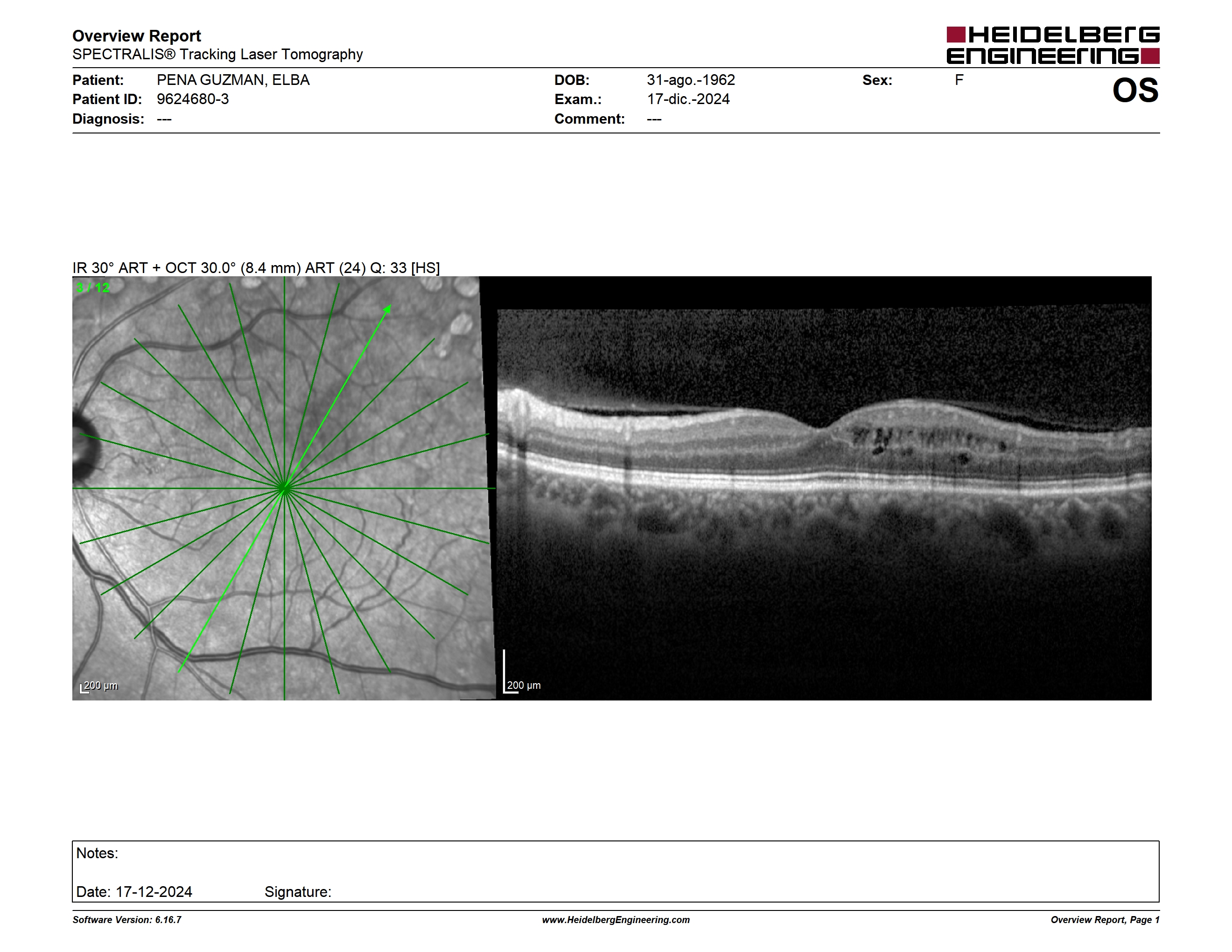Click 'SPECTRALIS® Tracking Laser Tomography' subtitle

point(217,54)
